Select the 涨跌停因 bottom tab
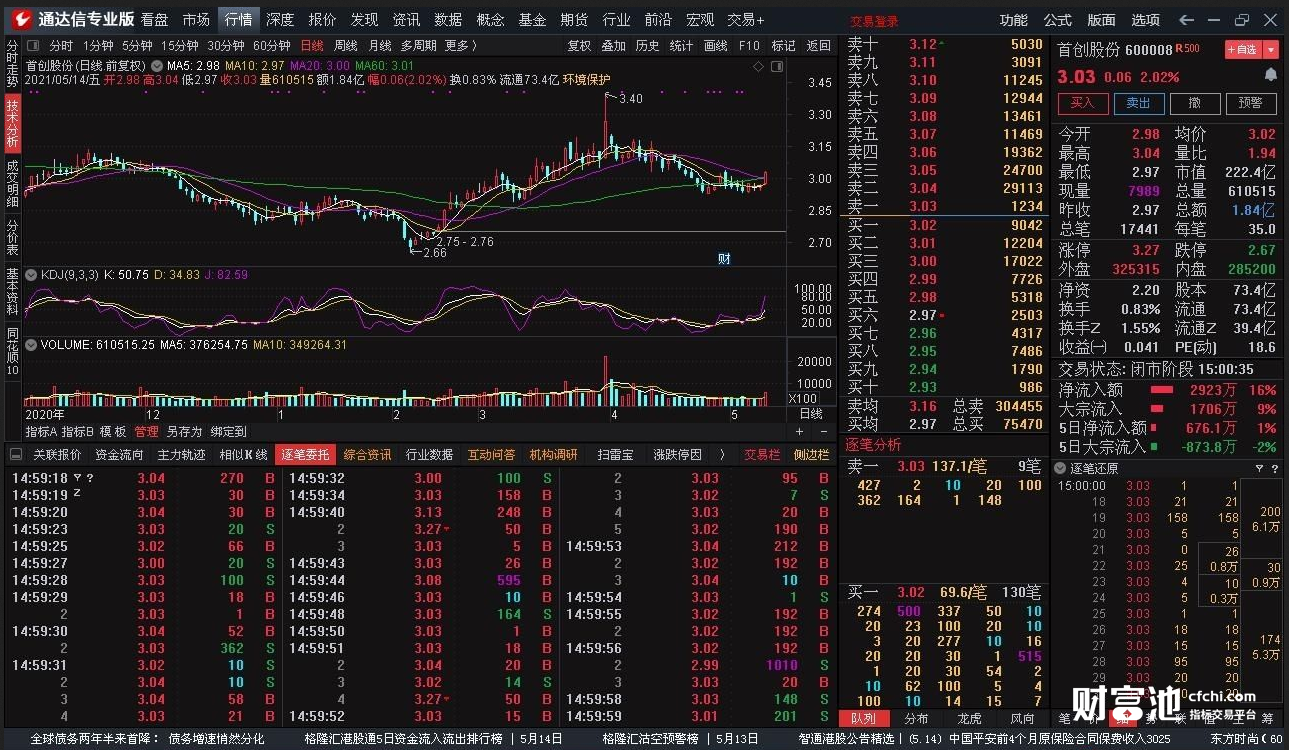The width and height of the screenshot is (1289, 750). 677,455
